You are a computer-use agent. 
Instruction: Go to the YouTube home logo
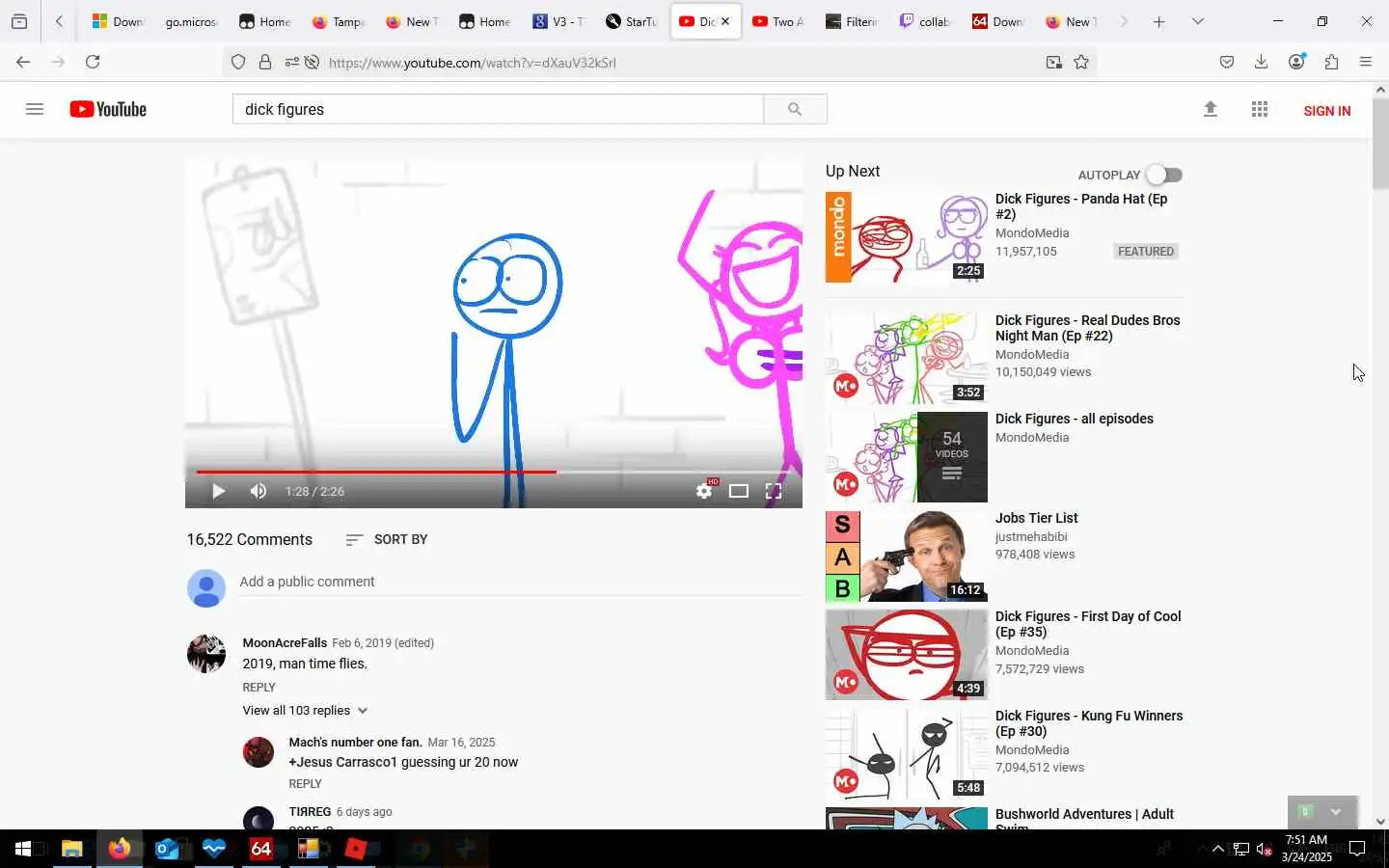[x=108, y=109]
